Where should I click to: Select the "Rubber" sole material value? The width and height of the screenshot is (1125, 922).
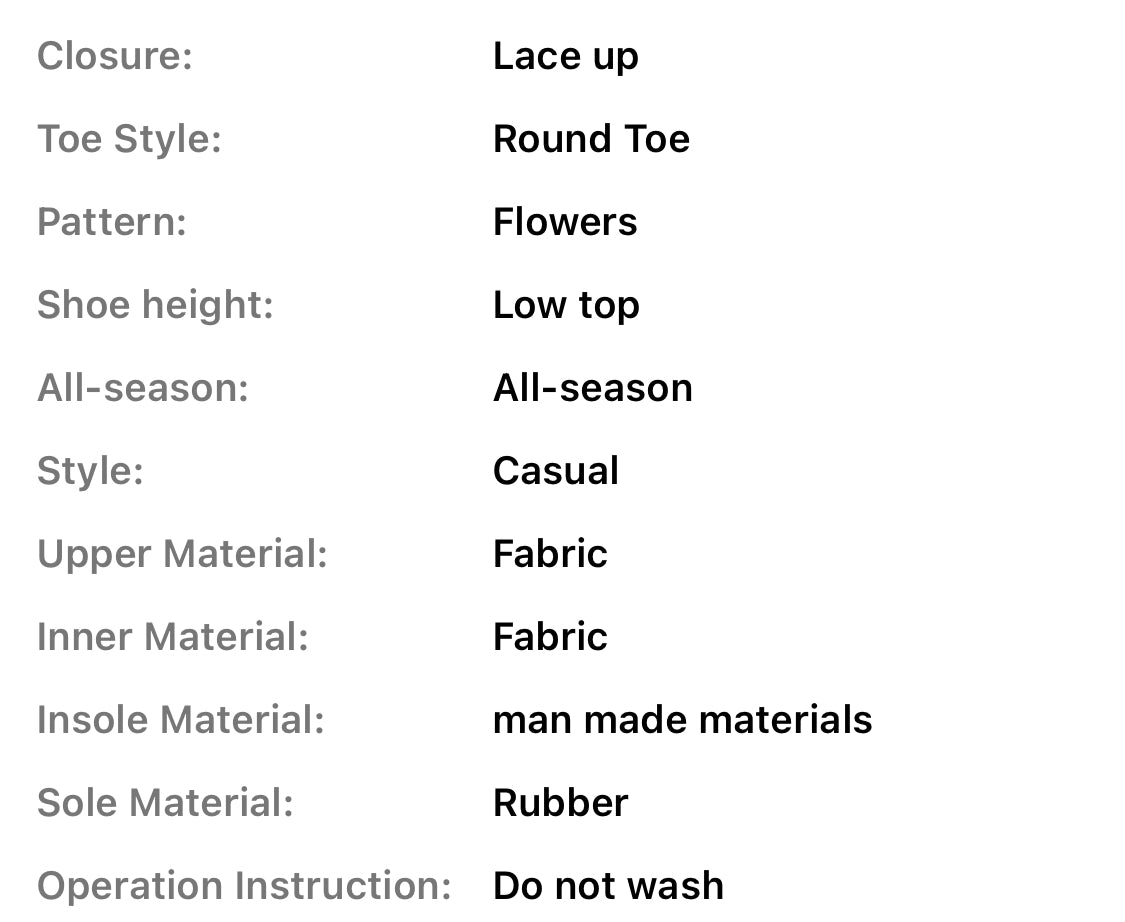560,803
